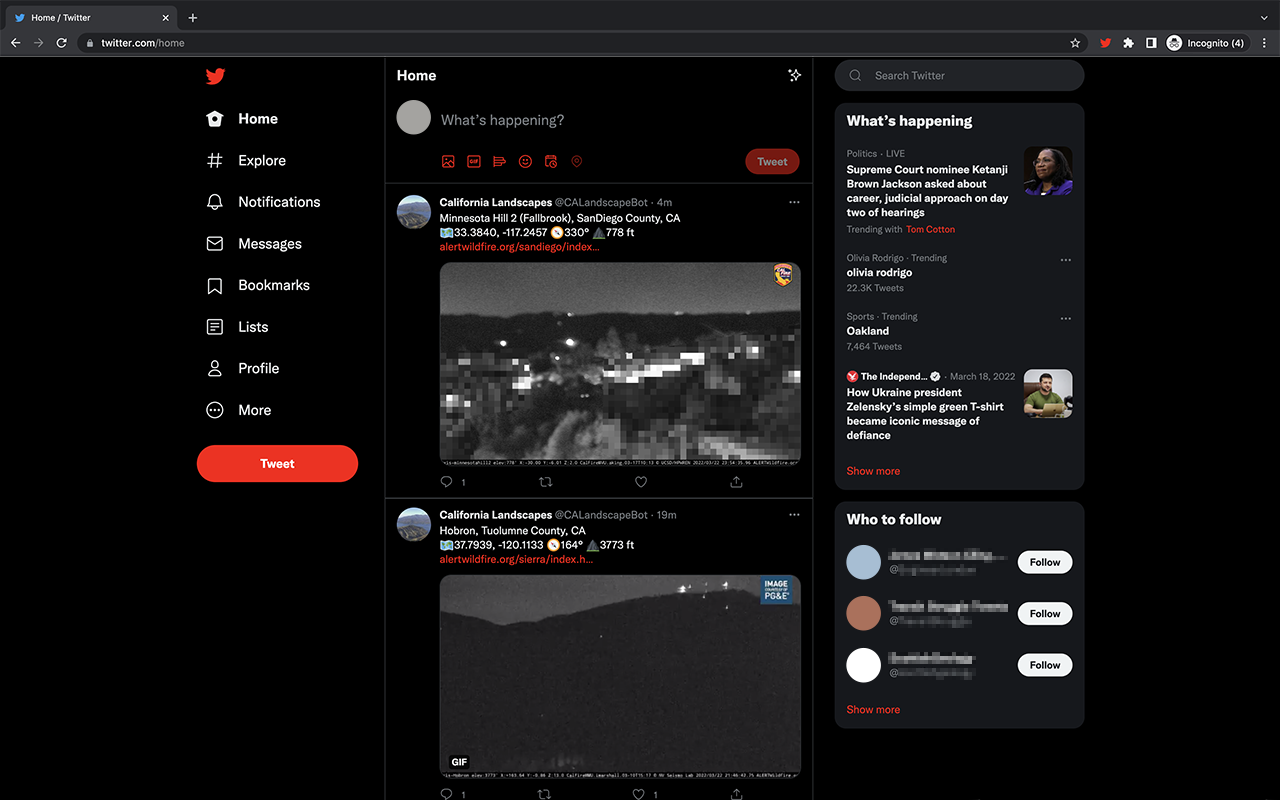Show more in Who to follow

pos(873,710)
